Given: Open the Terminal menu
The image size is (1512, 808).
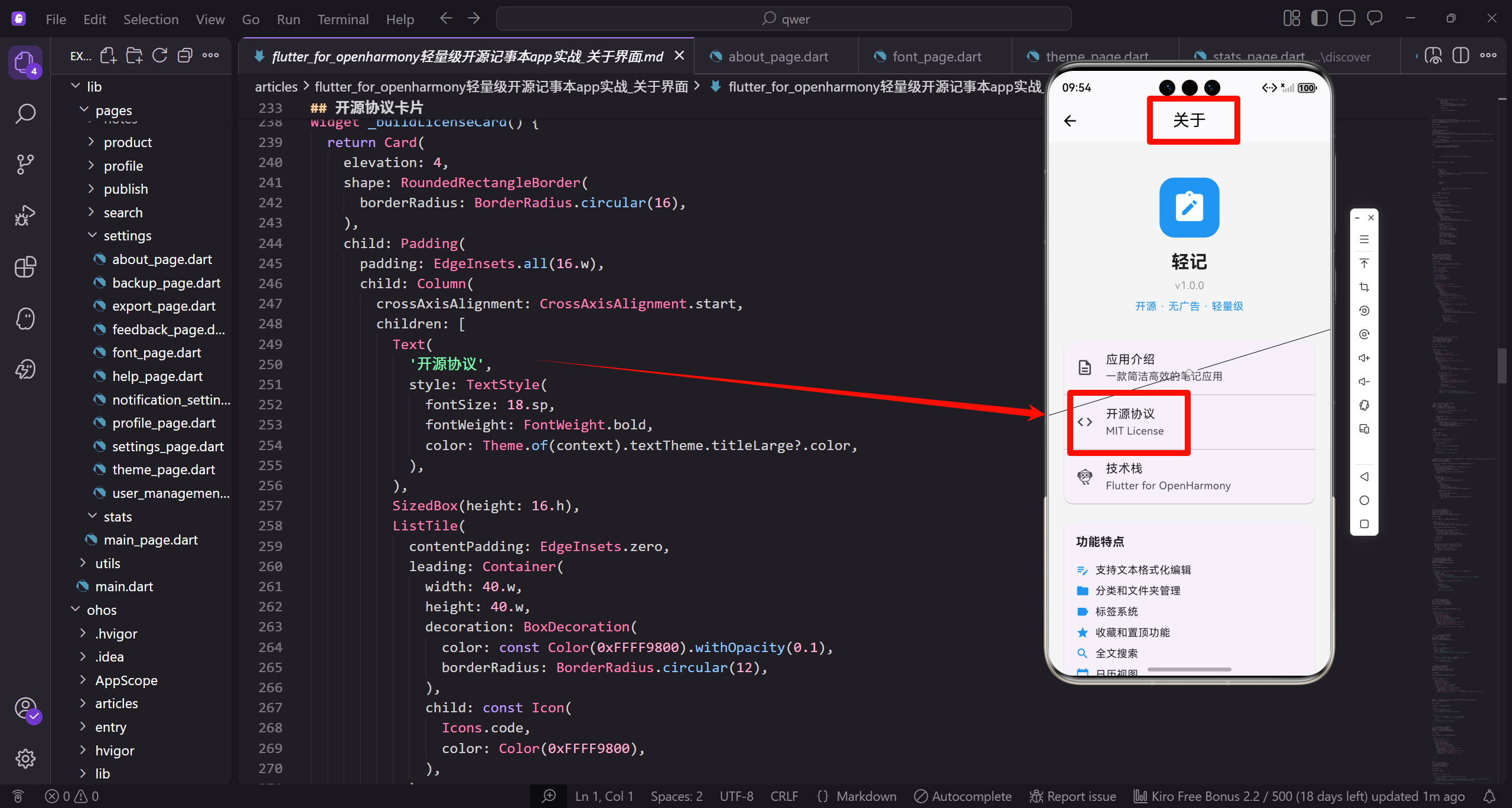Looking at the screenshot, I should (343, 19).
